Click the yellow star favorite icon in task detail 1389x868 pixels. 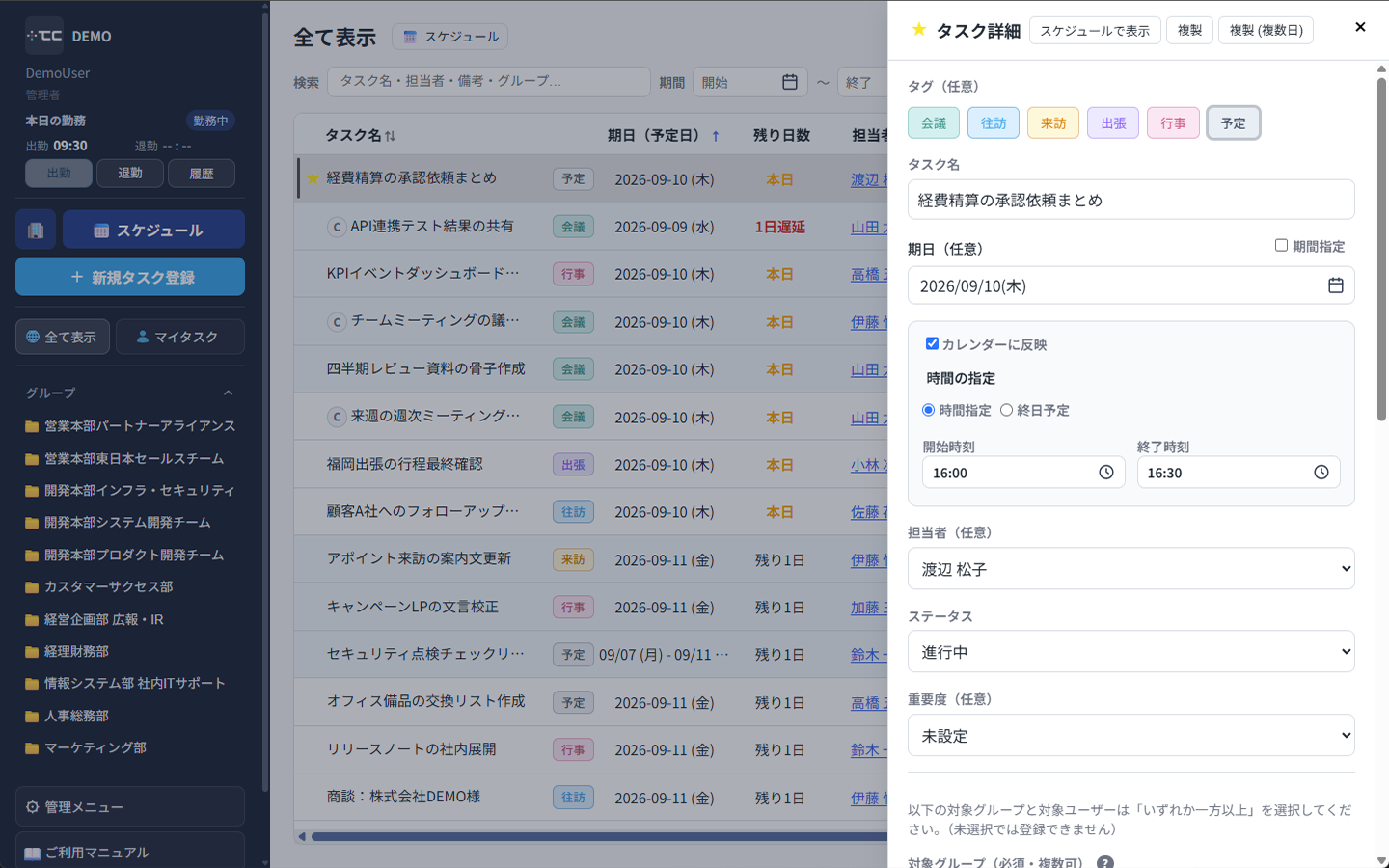pyautogui.click(x=918, y=30)
